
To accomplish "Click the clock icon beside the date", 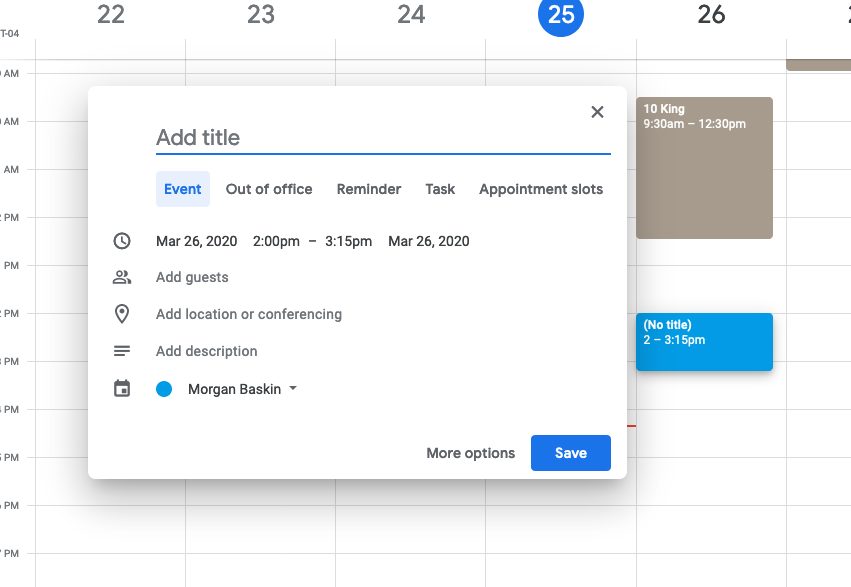I will tap(122, 241).
